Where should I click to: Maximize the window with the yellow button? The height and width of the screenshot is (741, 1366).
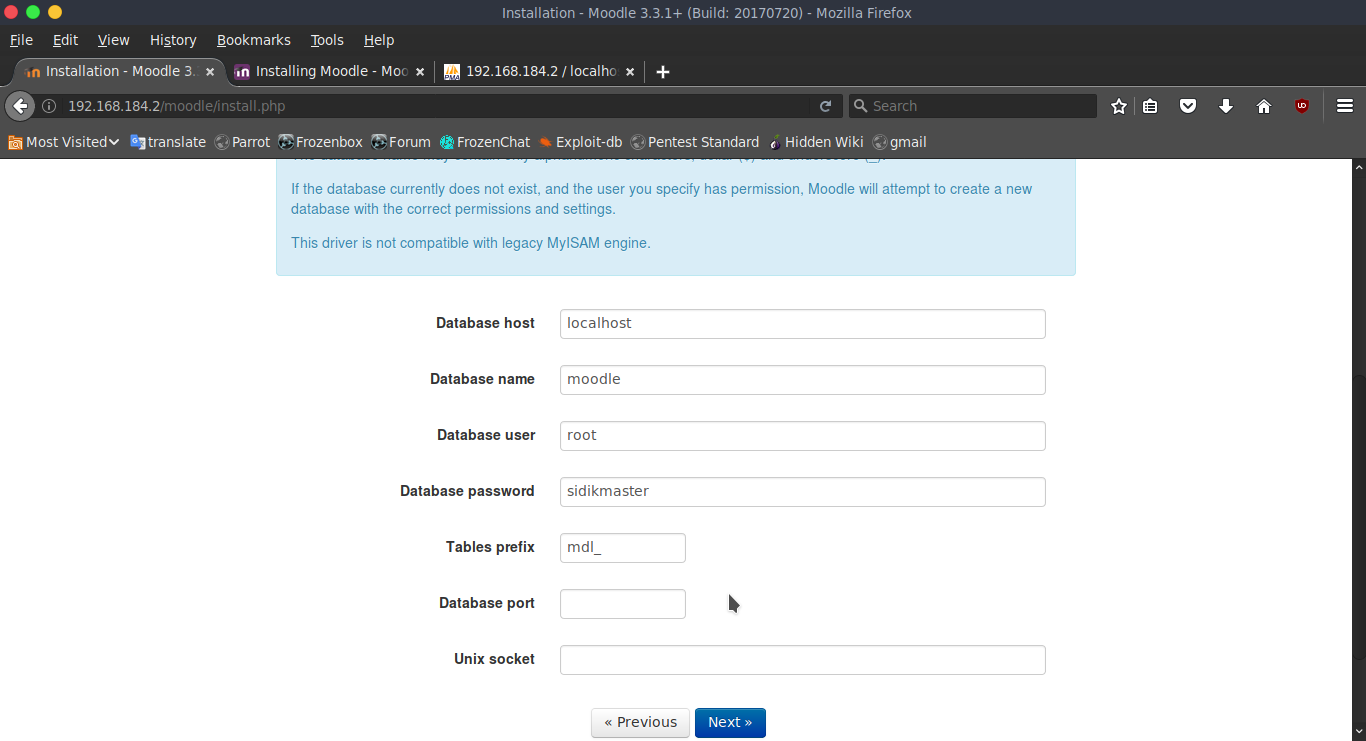[55, 12]
